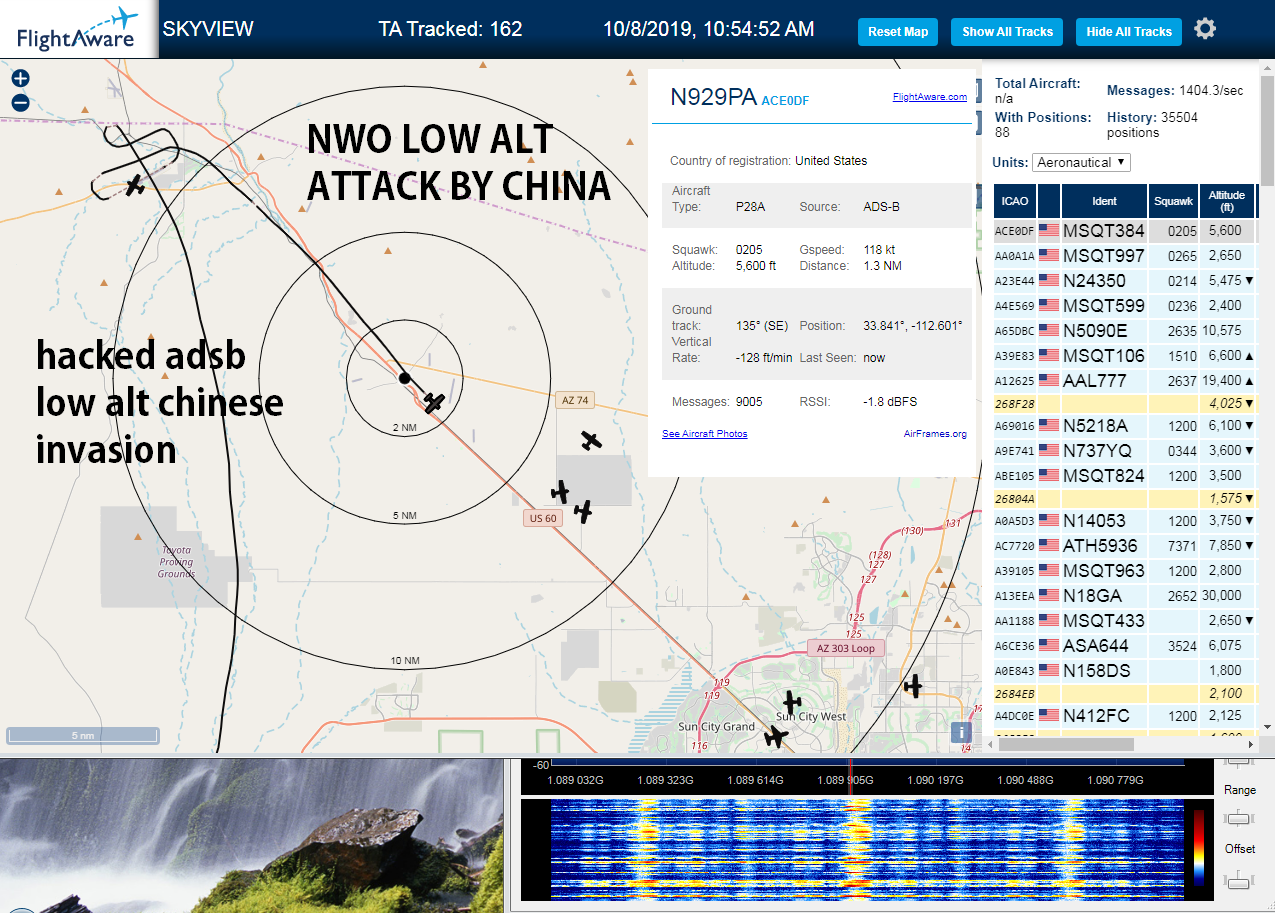Viewport: 1275px width, 913px height.
Task: Click the US flag in the N18GA row
Action: [x=1048, y=596]
